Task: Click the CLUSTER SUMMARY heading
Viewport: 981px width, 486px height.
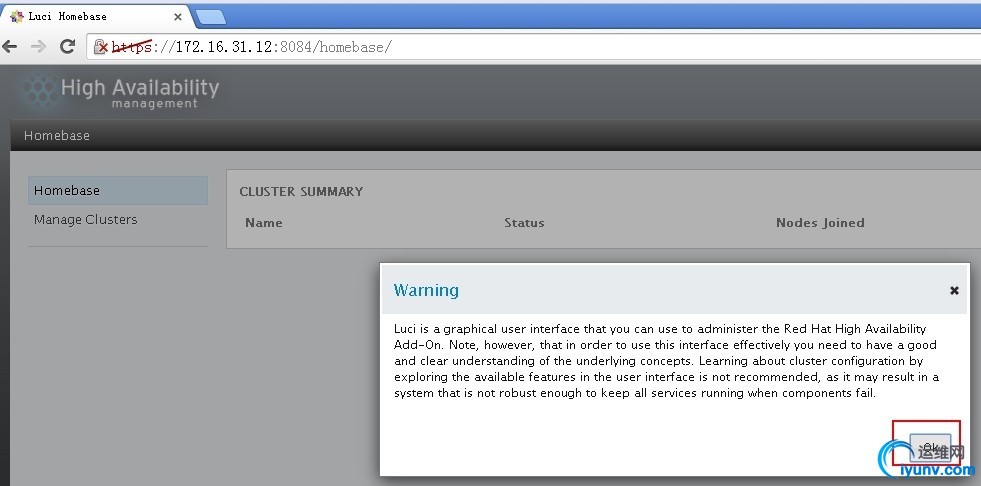Action: pyautogui.click(x=301, y=192)
